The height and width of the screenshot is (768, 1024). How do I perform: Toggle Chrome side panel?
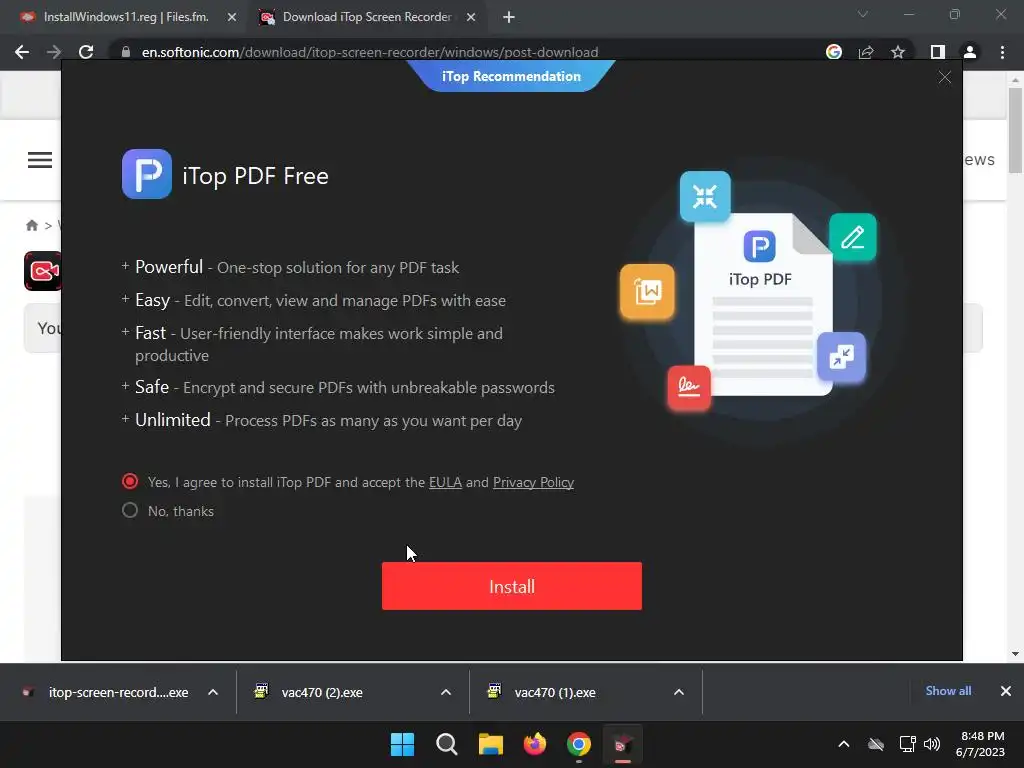pyautogui.click(x=938, y=52)
